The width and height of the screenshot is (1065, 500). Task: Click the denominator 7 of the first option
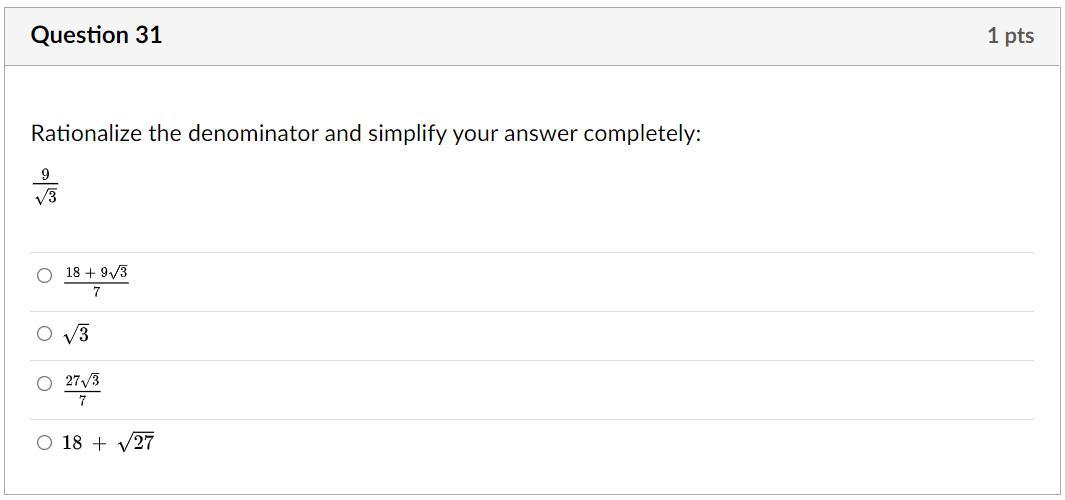(x=96, y=292)
